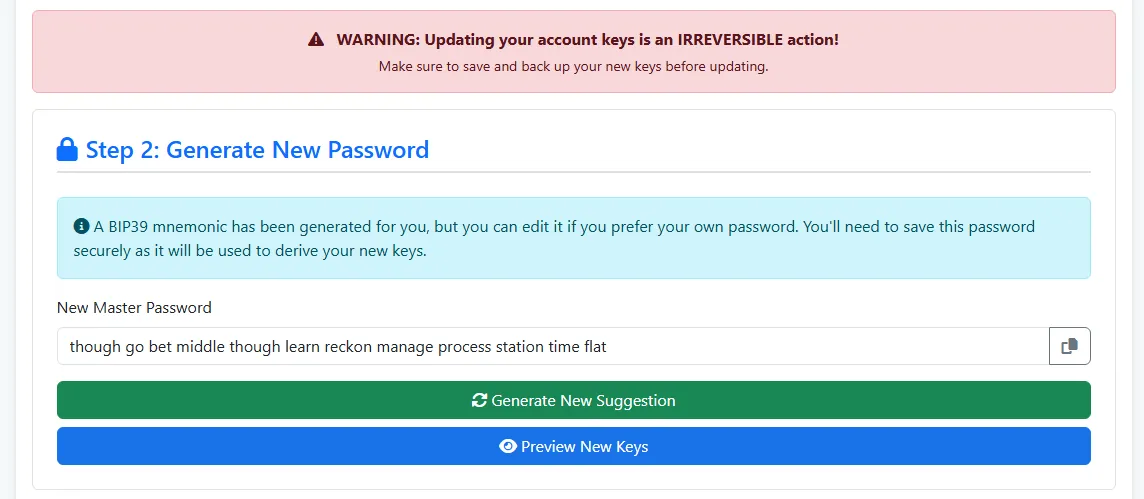Copy the master password with clipboard icon
The image size is (1144, 499).
[x=1070, y=346]
